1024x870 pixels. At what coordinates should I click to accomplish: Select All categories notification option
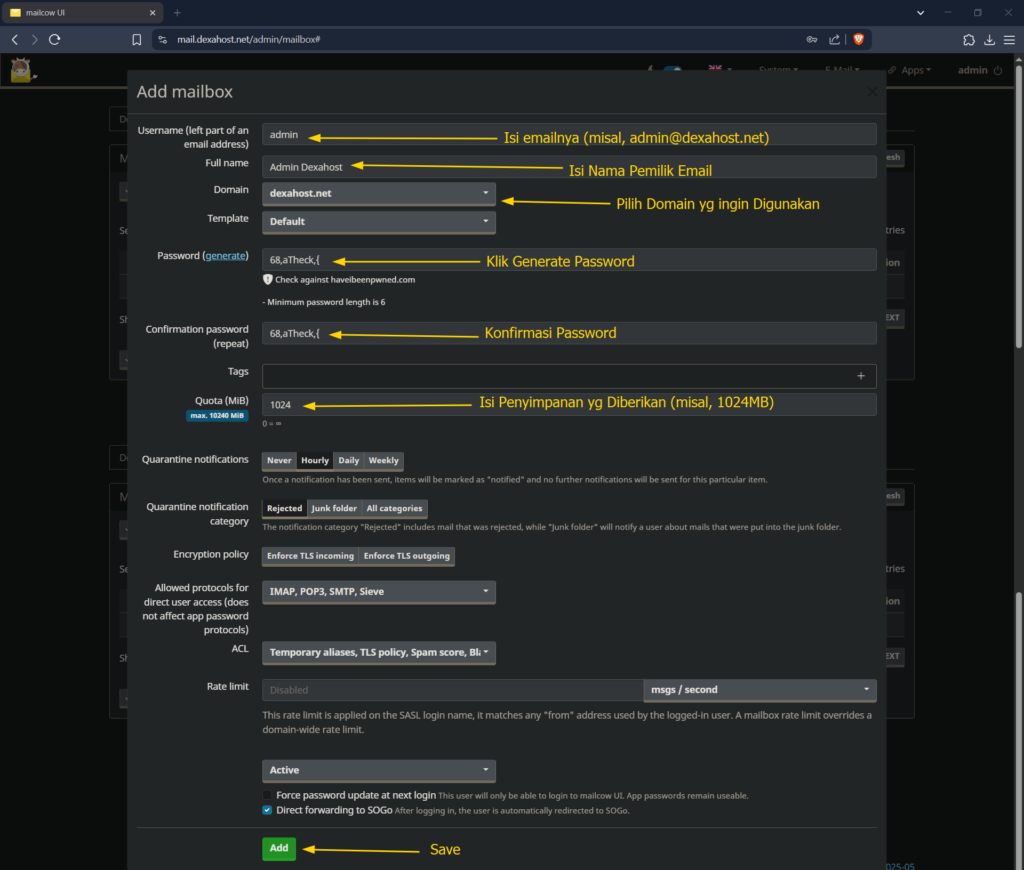(394, 508)
